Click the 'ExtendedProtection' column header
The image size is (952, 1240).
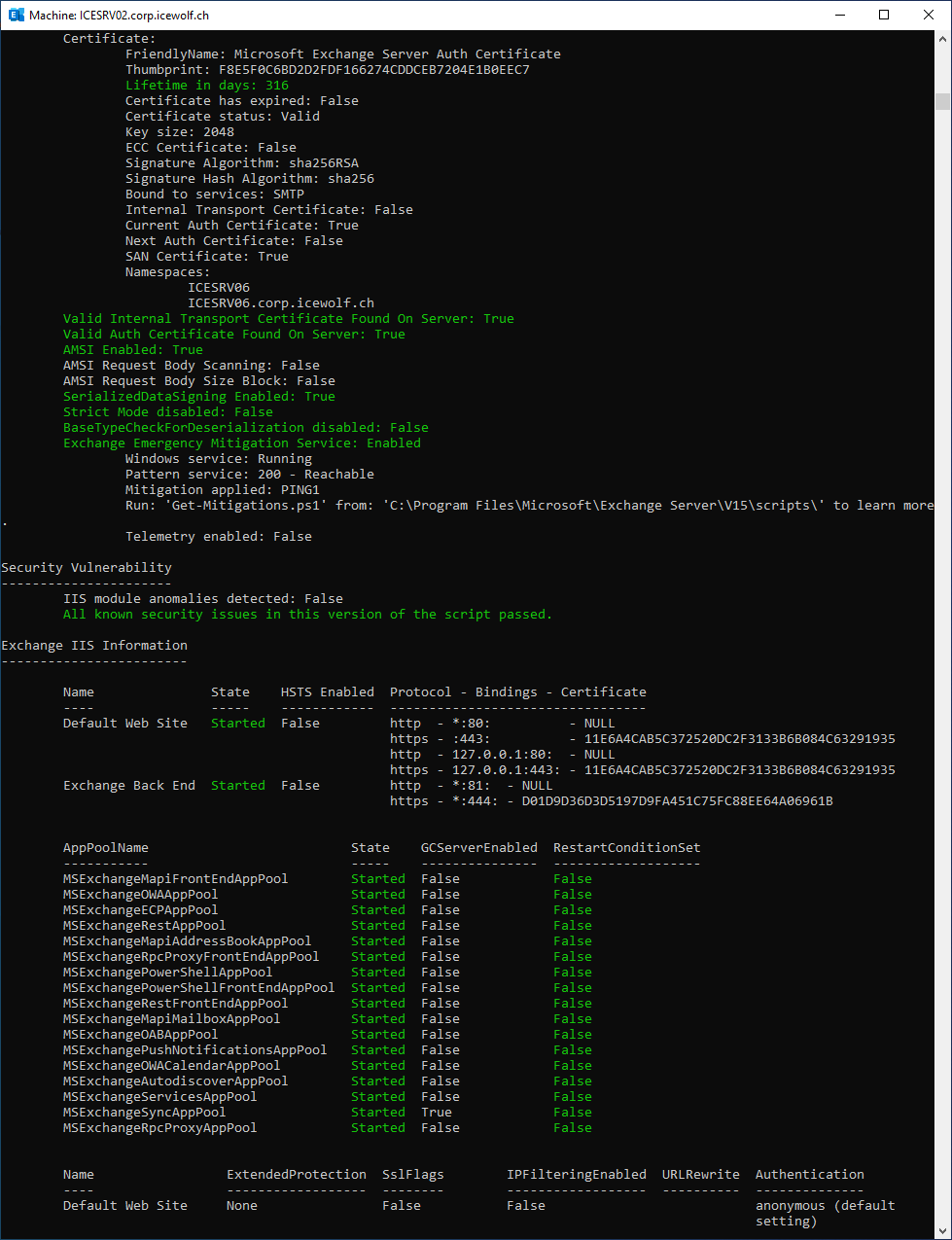click(x=297, y=1175)
